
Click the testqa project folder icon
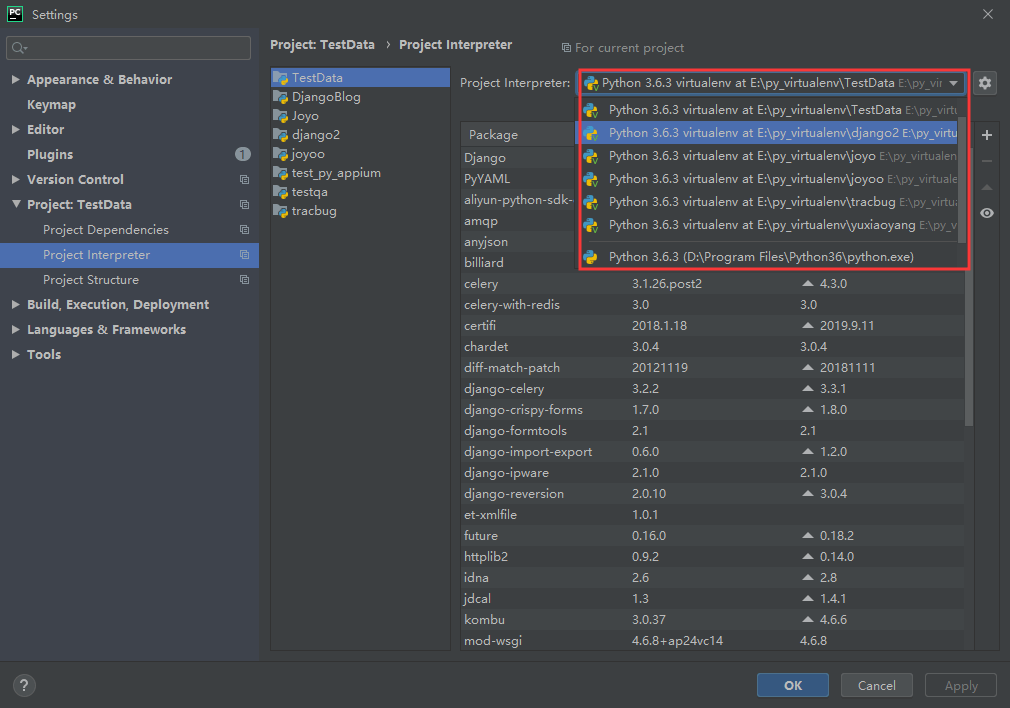tap(280, 192)
